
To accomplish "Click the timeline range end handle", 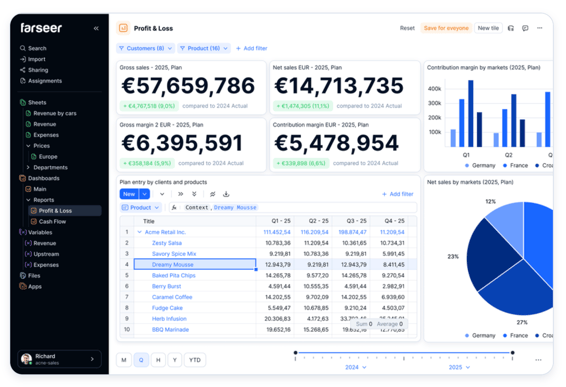I will point(512,352).
